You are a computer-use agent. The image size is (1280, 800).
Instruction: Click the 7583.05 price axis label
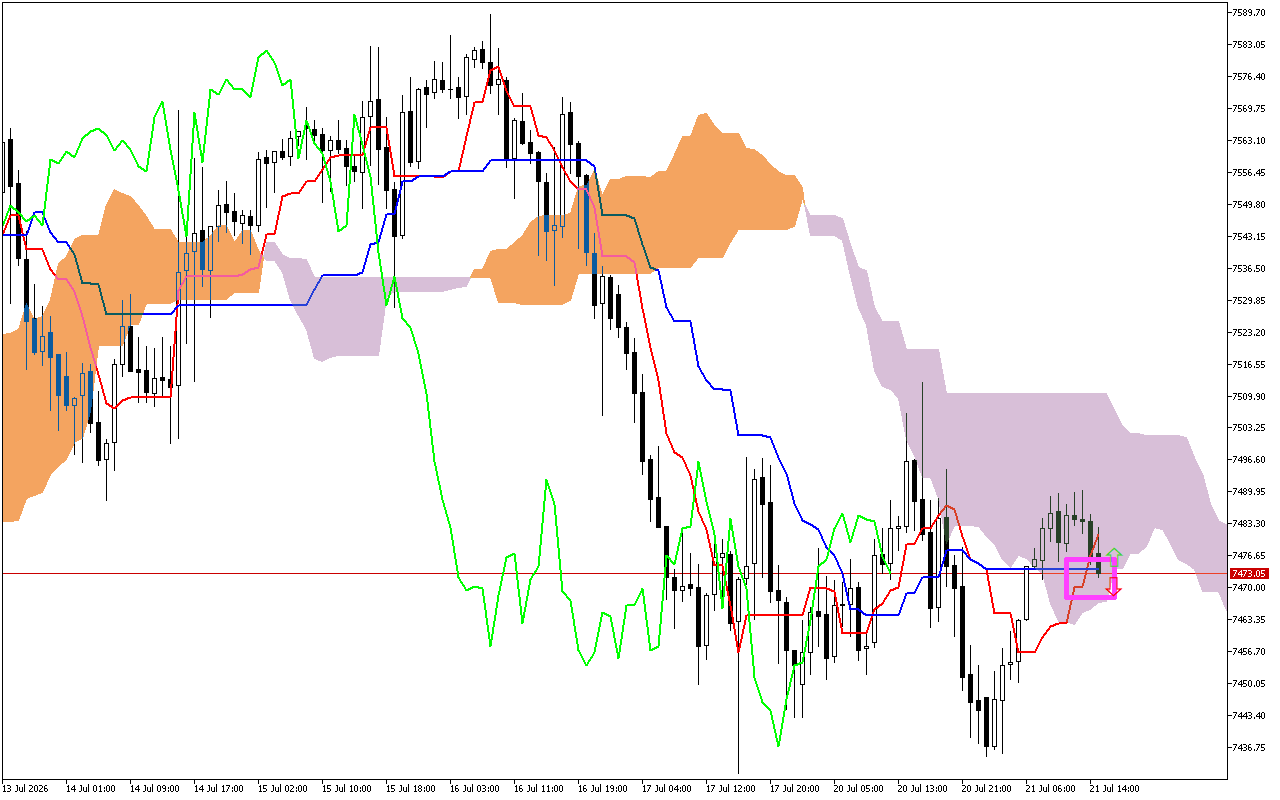[1250, 45]
